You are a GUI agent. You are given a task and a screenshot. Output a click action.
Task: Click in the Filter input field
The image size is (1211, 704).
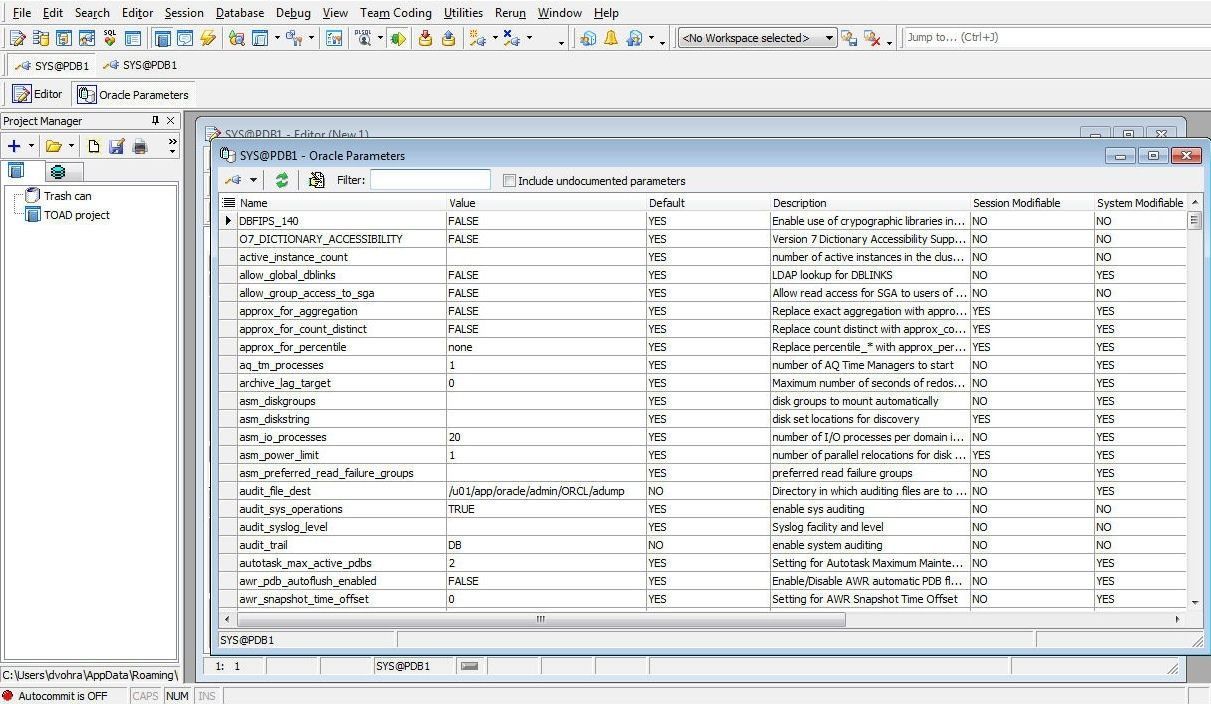click(430, 180)
